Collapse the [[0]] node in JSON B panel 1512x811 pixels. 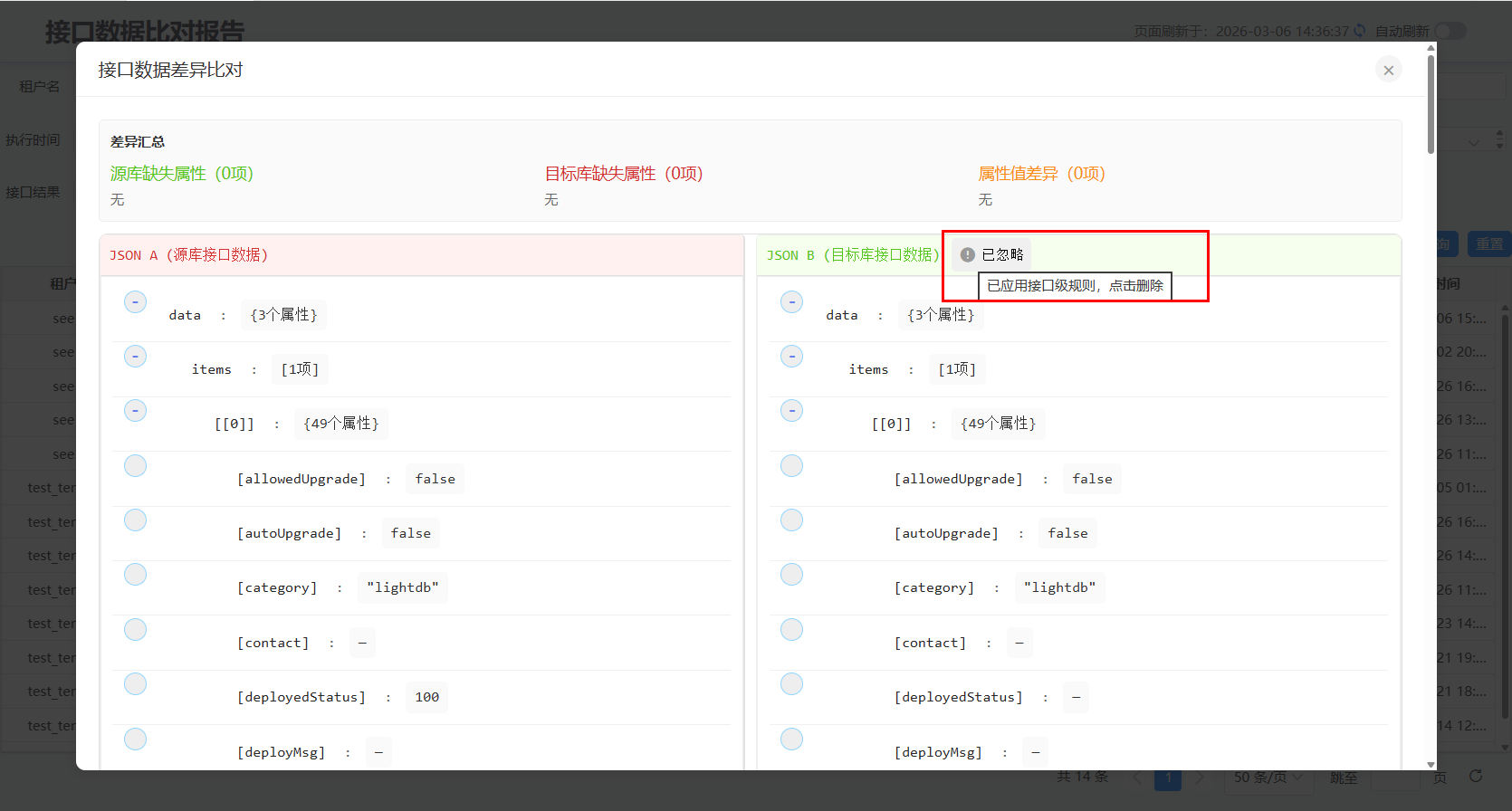tap(791, 411)
